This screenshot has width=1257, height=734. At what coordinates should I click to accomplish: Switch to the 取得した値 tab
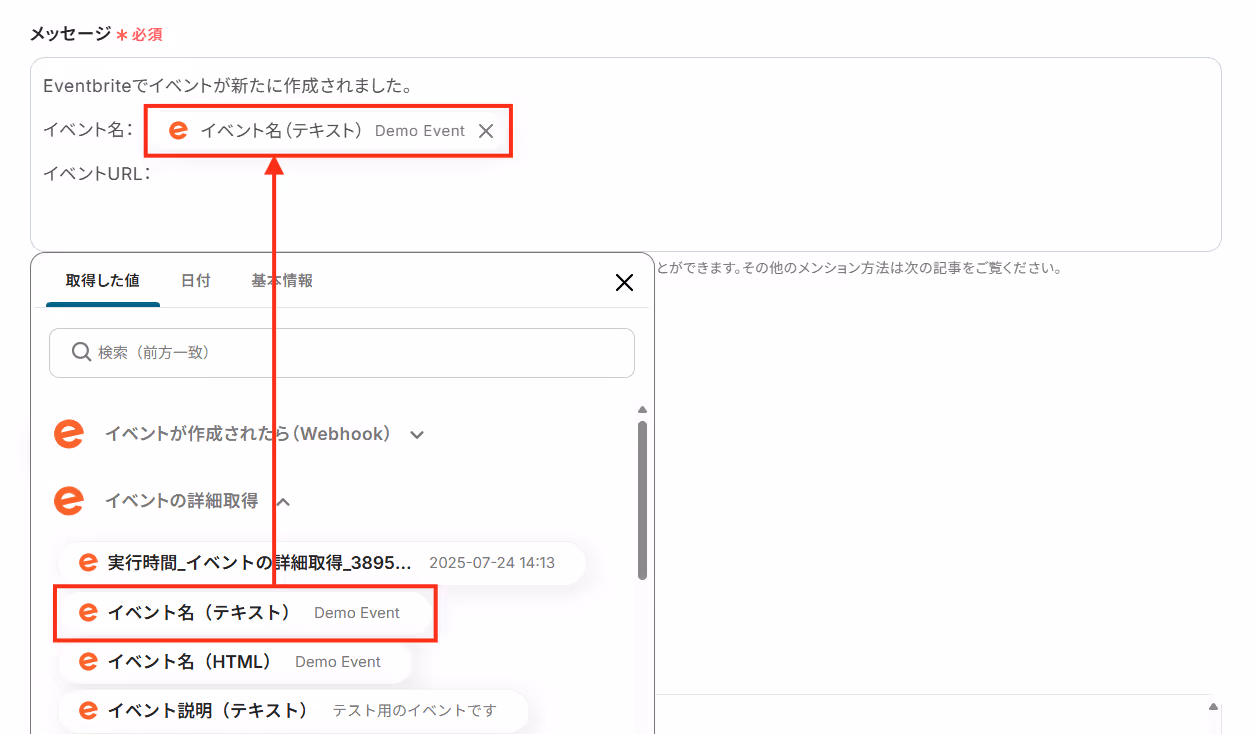tap(102, 281)
